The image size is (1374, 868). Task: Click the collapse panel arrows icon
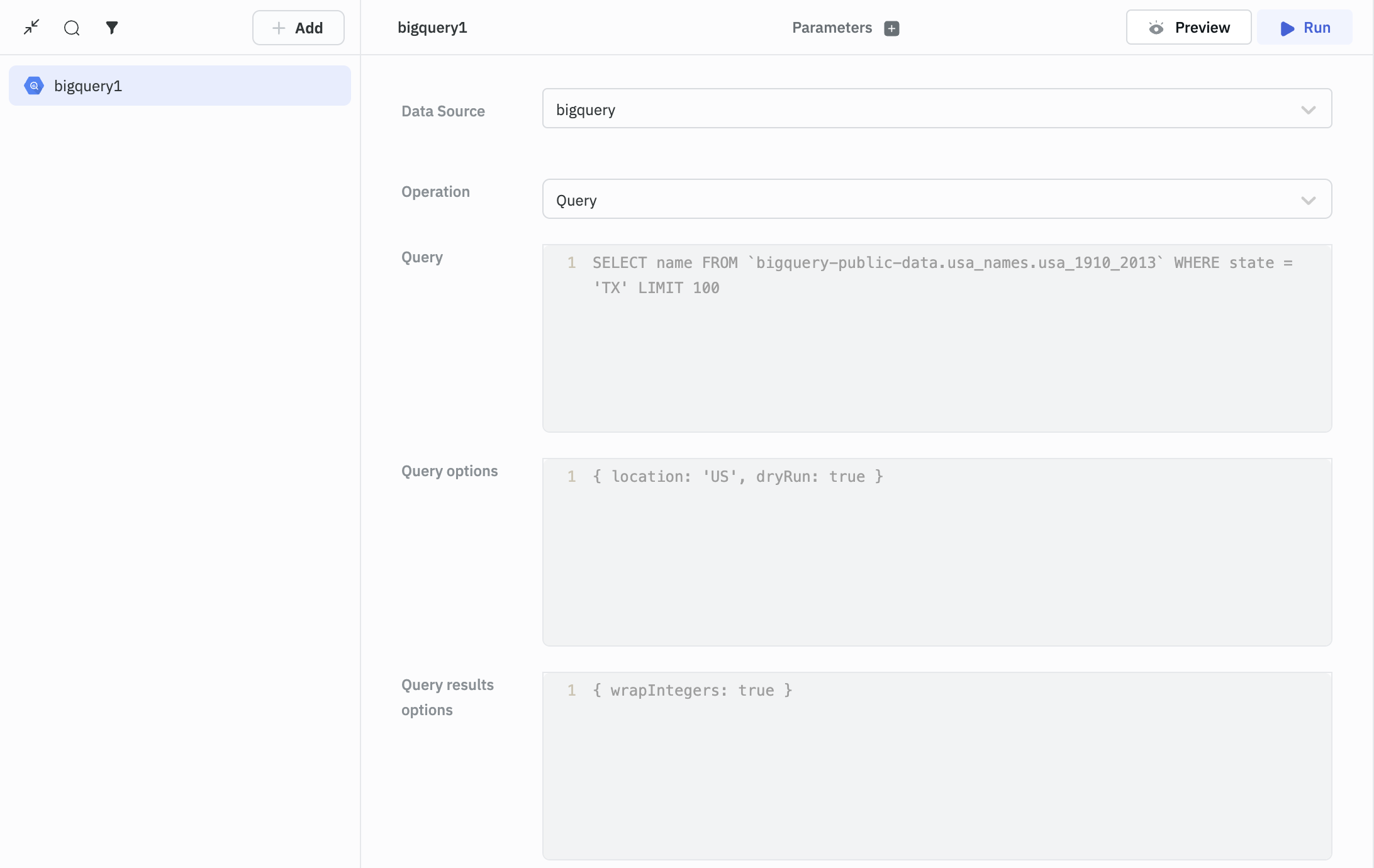[x=31, y=27]
